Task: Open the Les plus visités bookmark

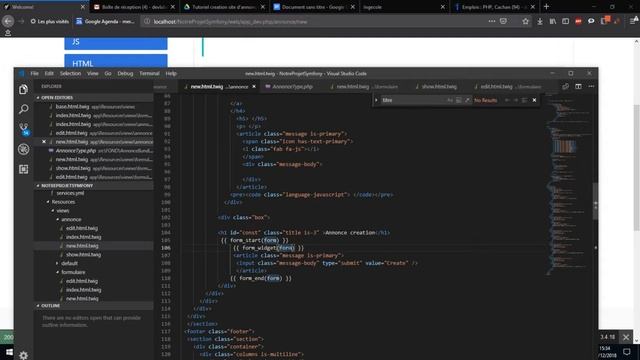Action: click(49, 21)
